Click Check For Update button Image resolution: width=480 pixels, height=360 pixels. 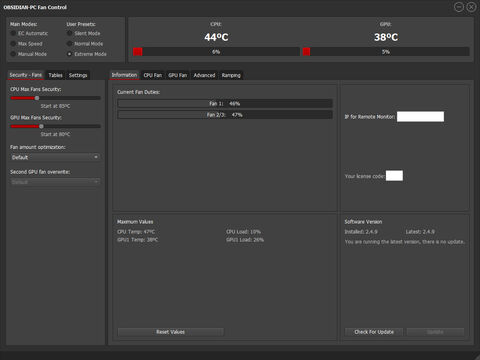(x=374, y=332)
